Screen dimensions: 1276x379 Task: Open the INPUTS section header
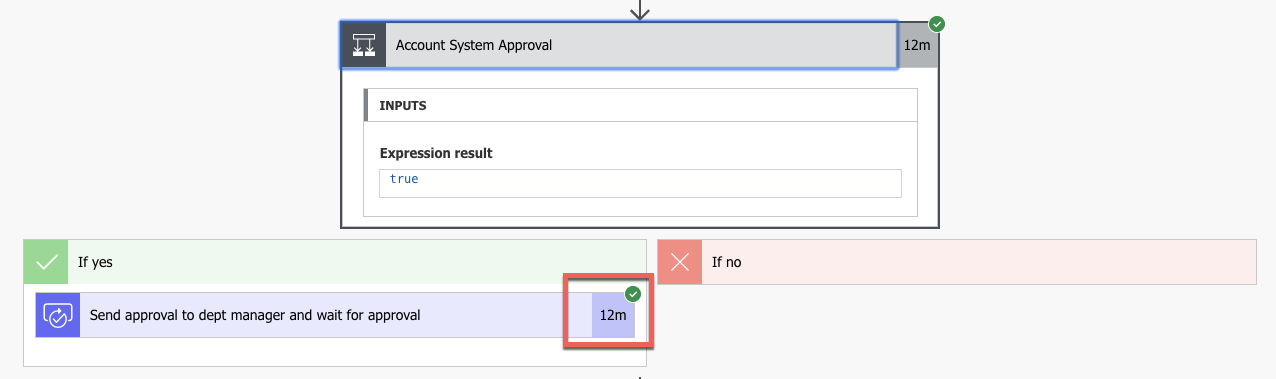pos(640,105)
